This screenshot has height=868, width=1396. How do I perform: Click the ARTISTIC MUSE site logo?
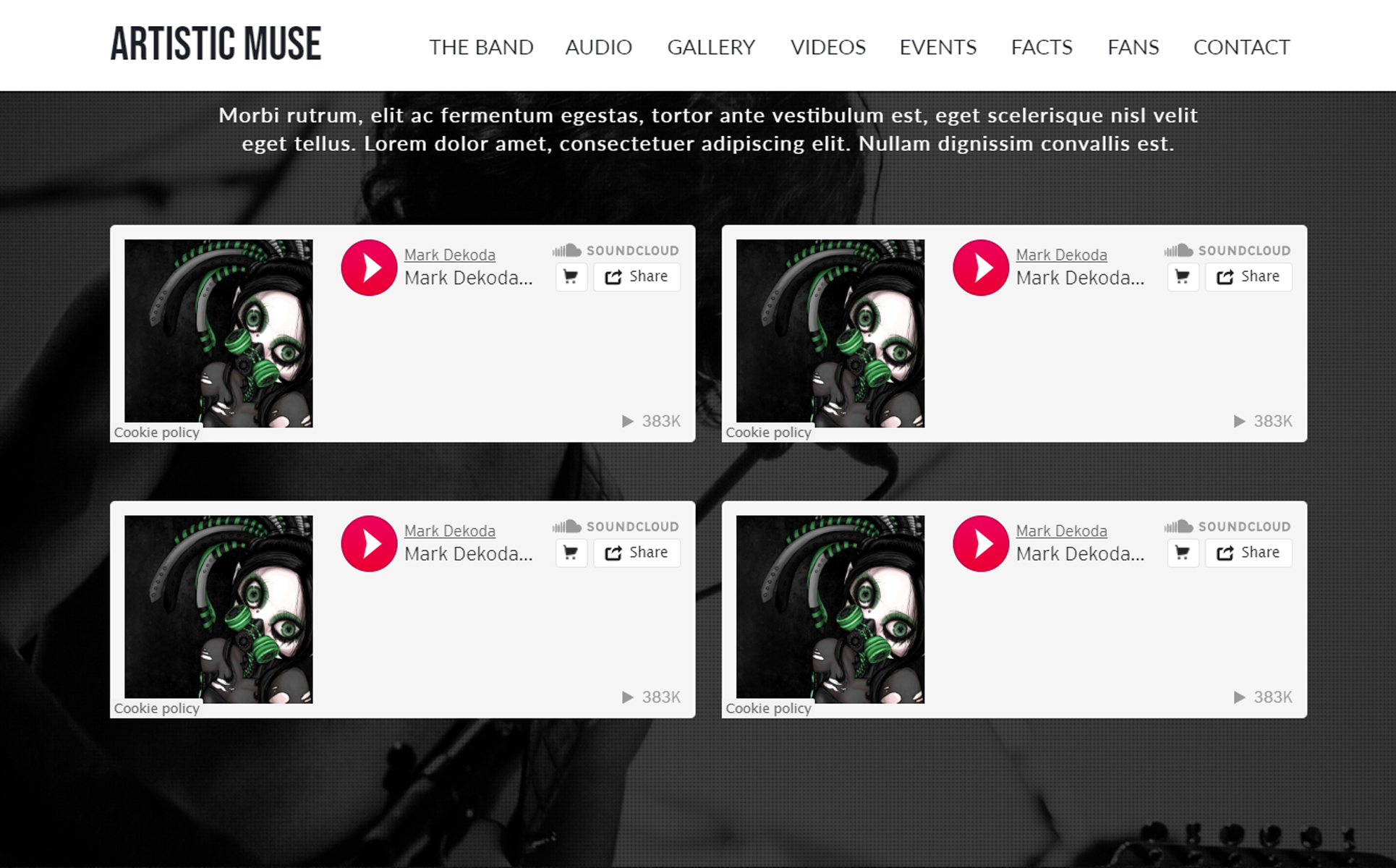216,44
